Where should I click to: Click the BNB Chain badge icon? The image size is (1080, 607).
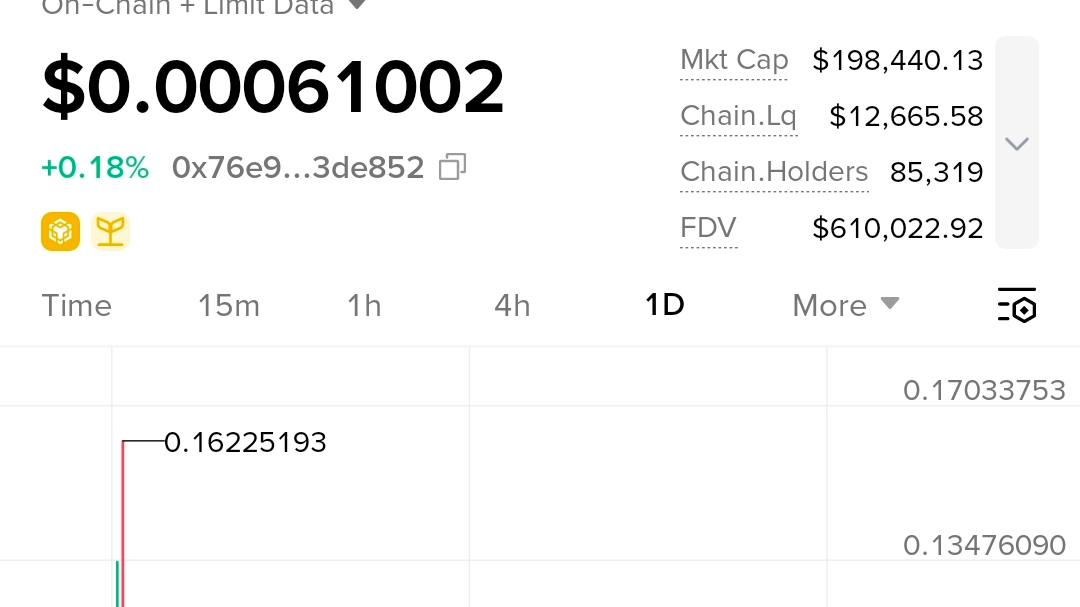click(x=61, y=231)
